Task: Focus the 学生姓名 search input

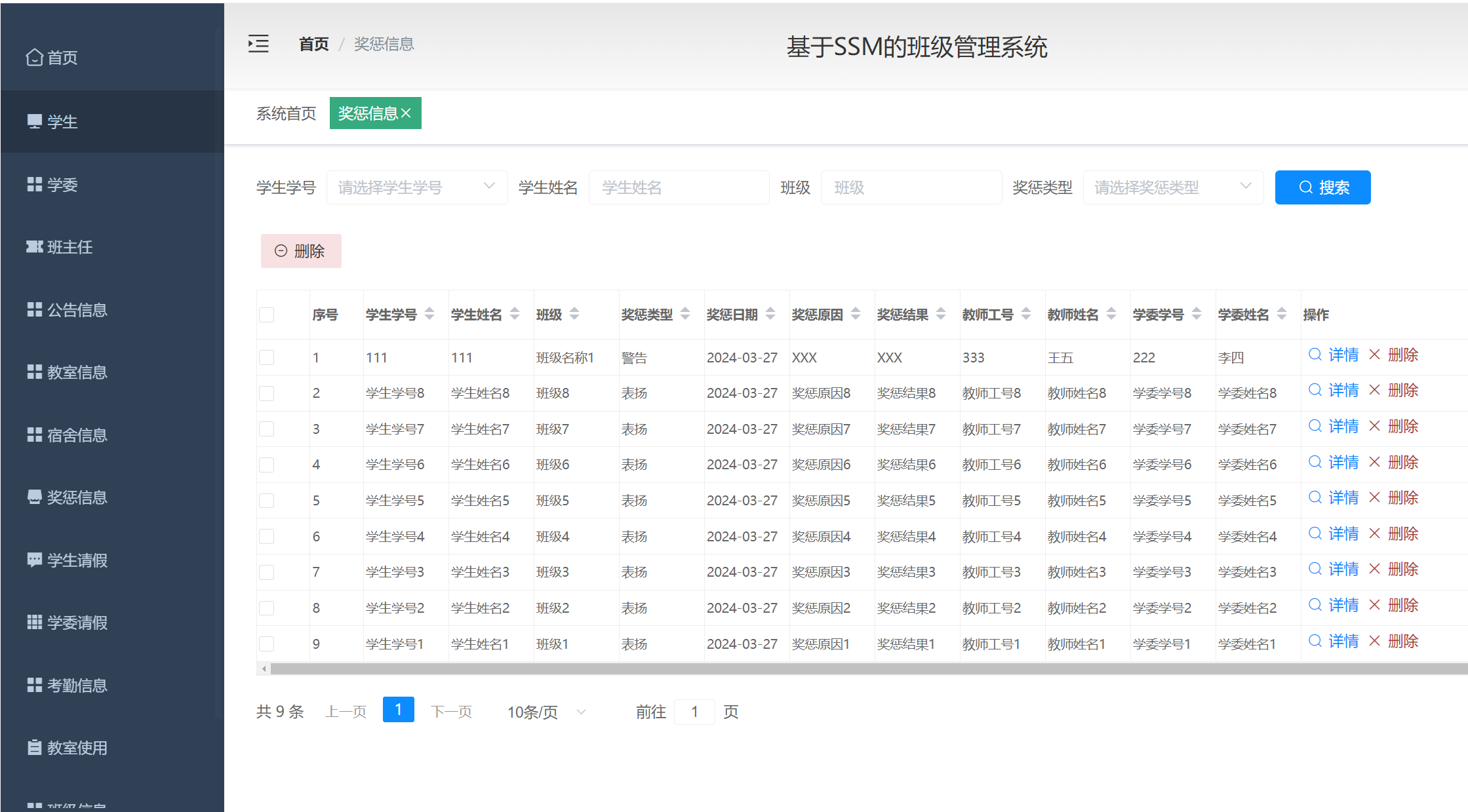Action: coord(679,187)
